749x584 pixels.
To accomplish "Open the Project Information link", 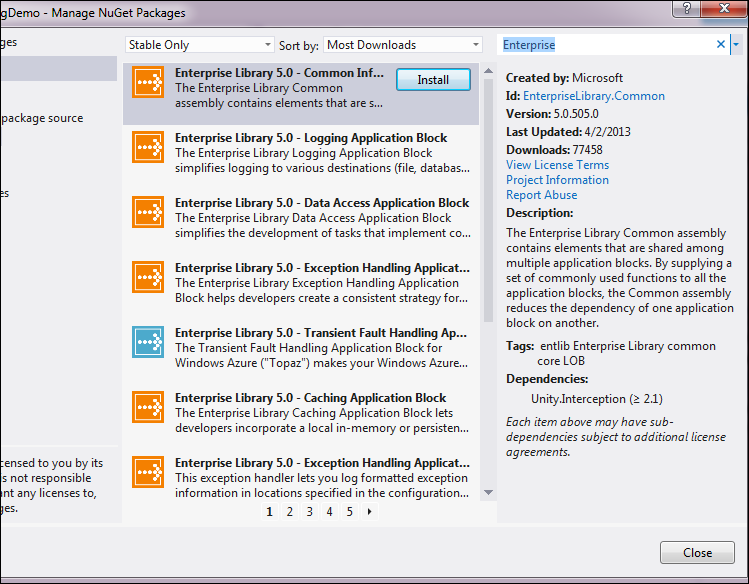I will (557, 180).
